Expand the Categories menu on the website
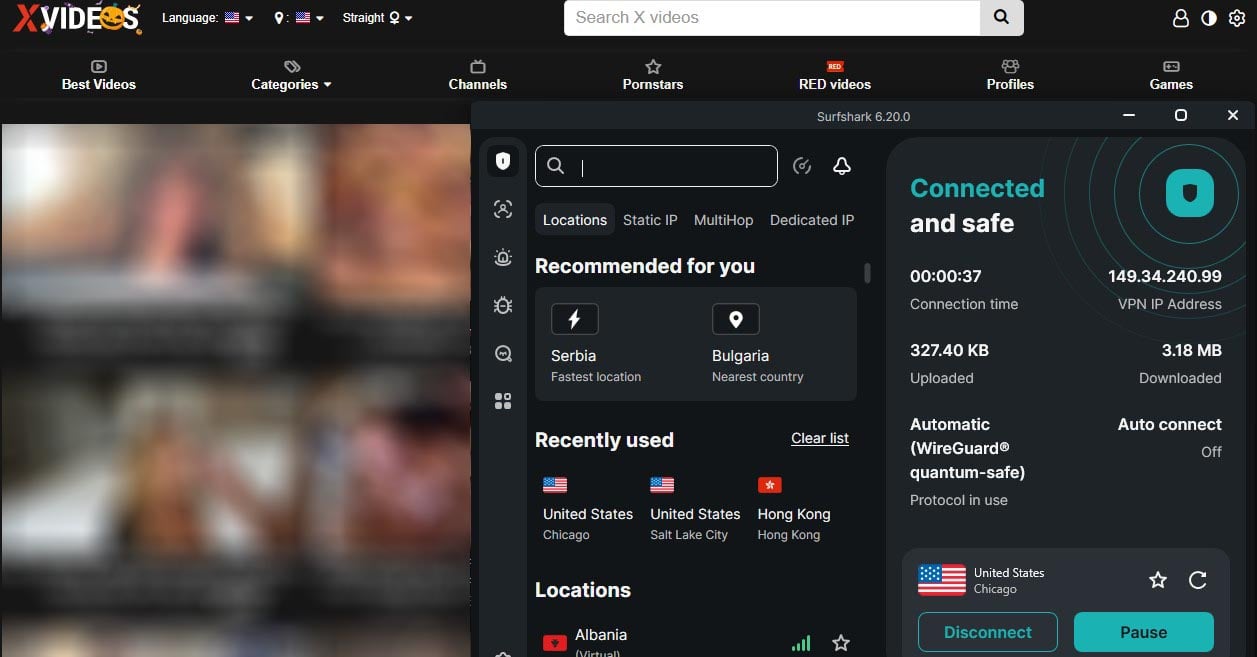The image size is (1257, 657). pyautogui.click(x=291, y=76)
